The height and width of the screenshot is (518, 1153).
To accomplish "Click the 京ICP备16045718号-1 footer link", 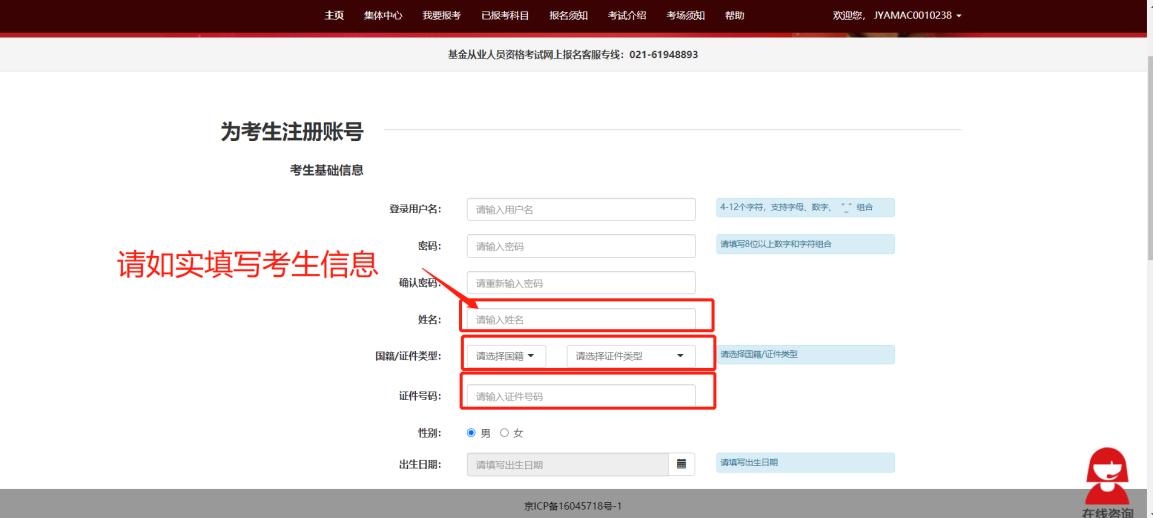I will 573,506.
